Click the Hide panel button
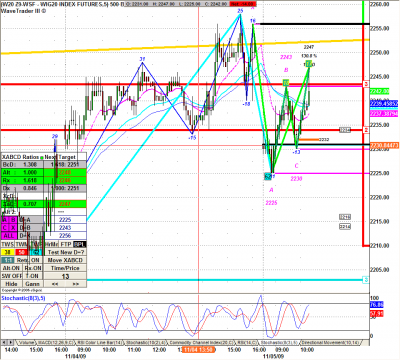This screenshot has height=360, width=400. click(x=11, y=284)
